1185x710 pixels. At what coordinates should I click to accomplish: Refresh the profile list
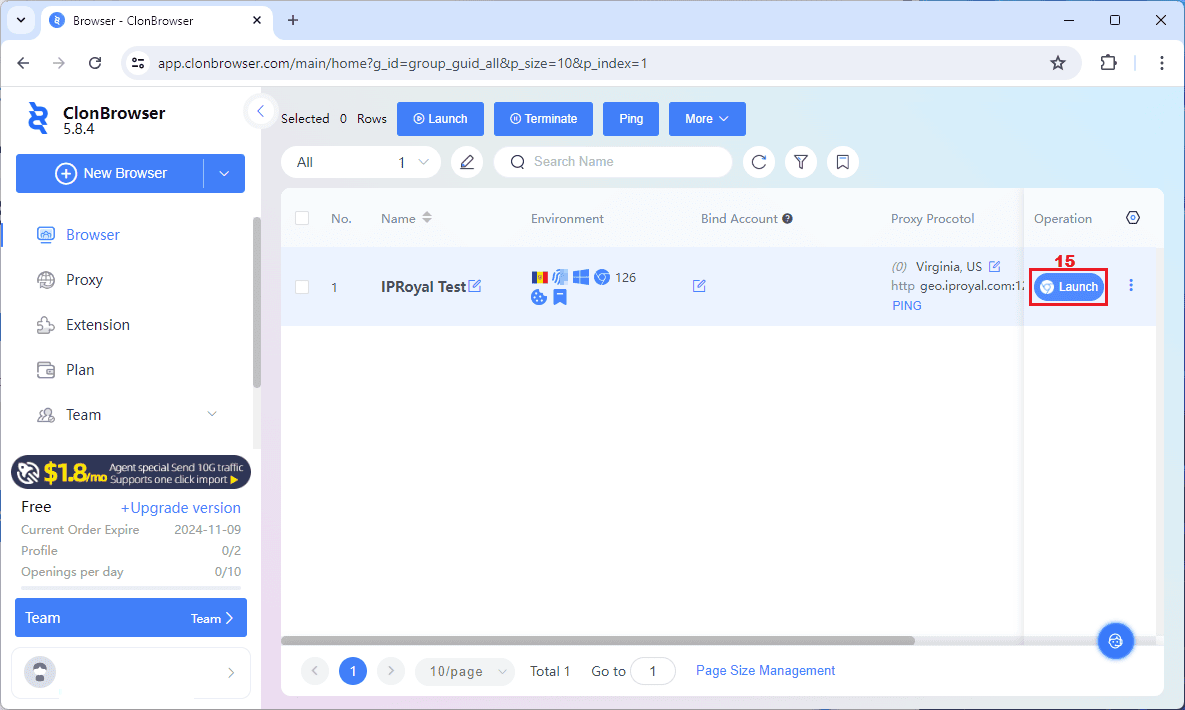coord(759,162)
